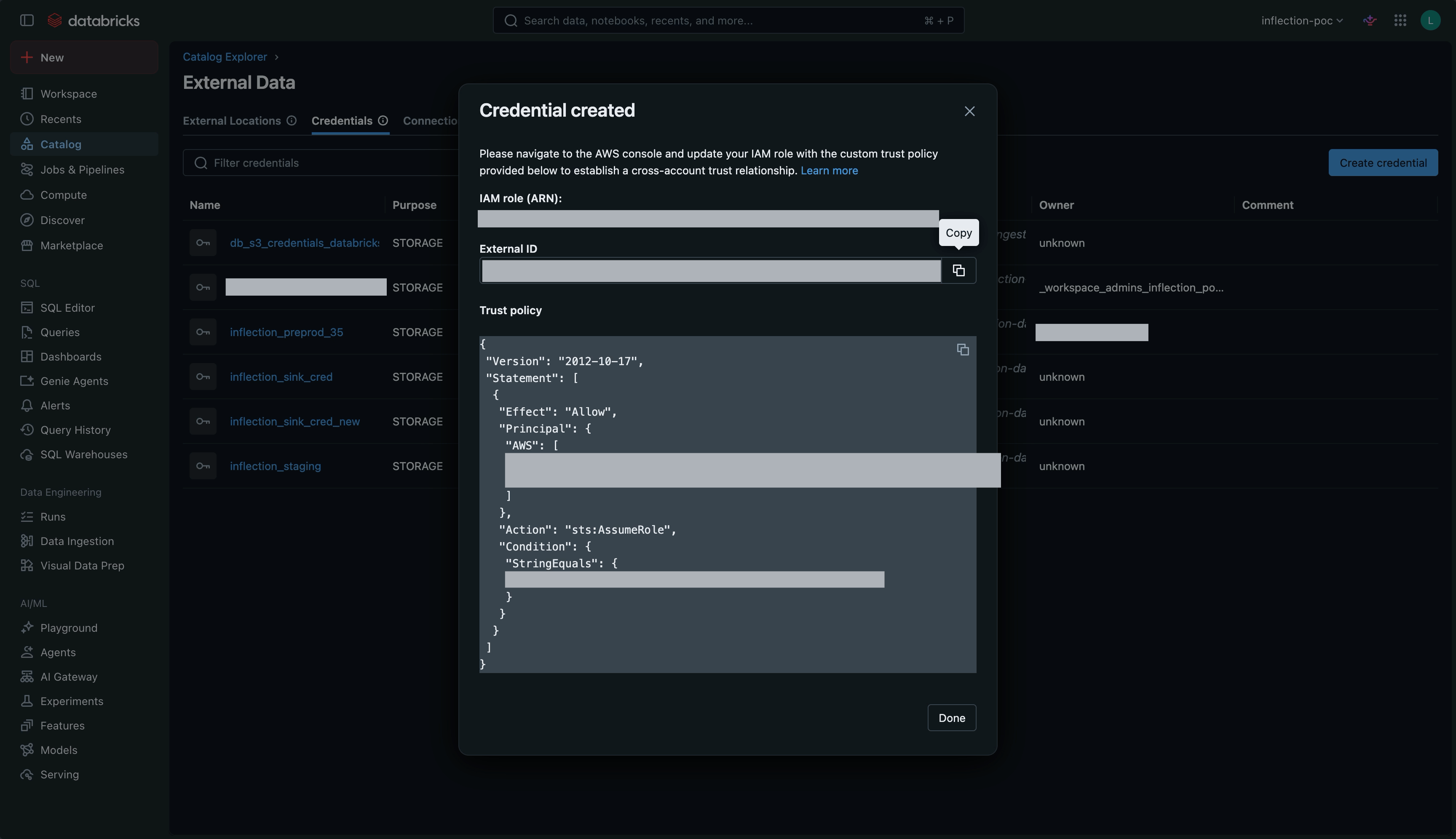Open the Data Ingestion page

click(x=84, y=541)
